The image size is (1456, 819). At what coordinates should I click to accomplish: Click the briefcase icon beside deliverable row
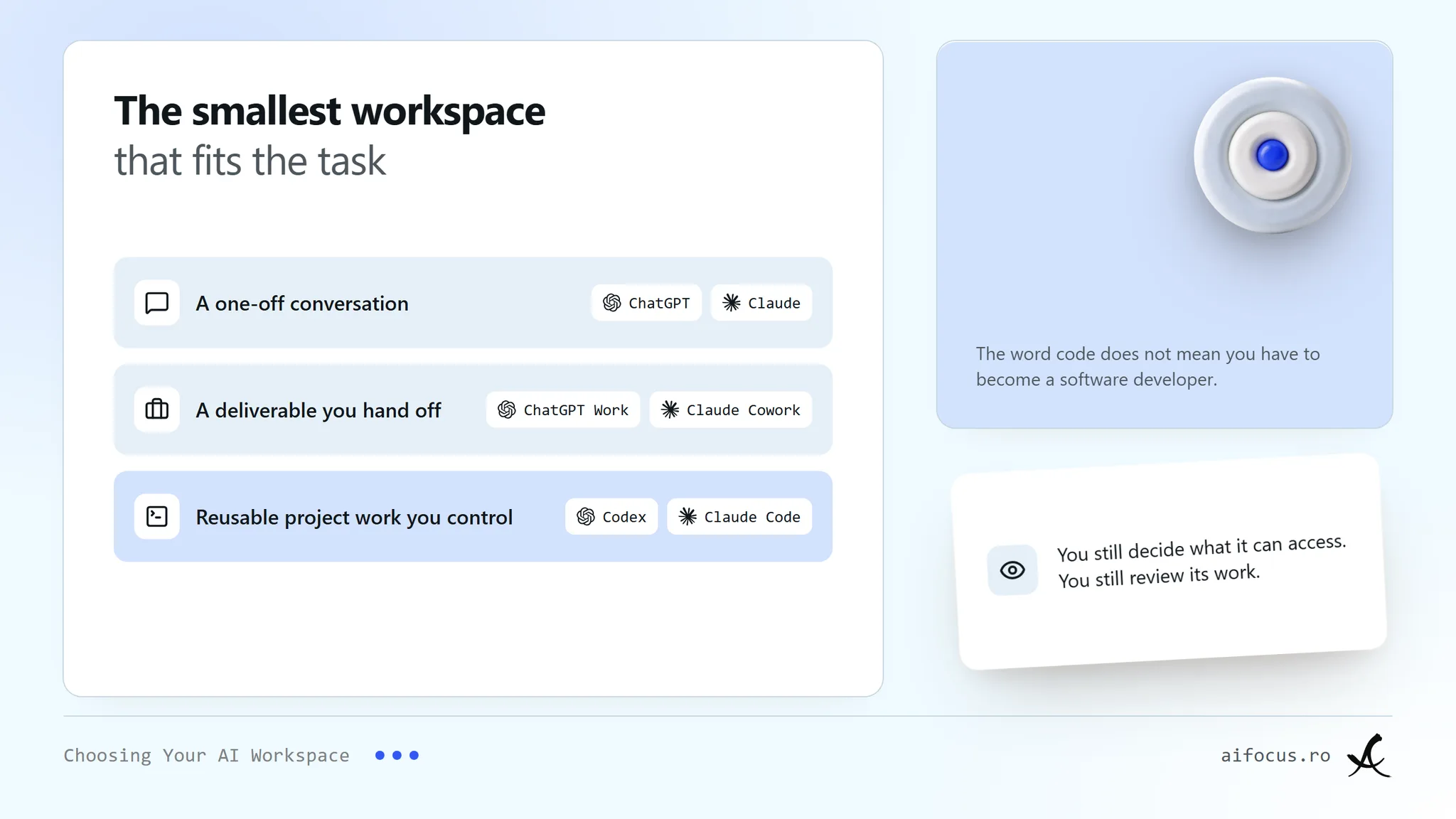pyautogui.click(x=157, y=409)
